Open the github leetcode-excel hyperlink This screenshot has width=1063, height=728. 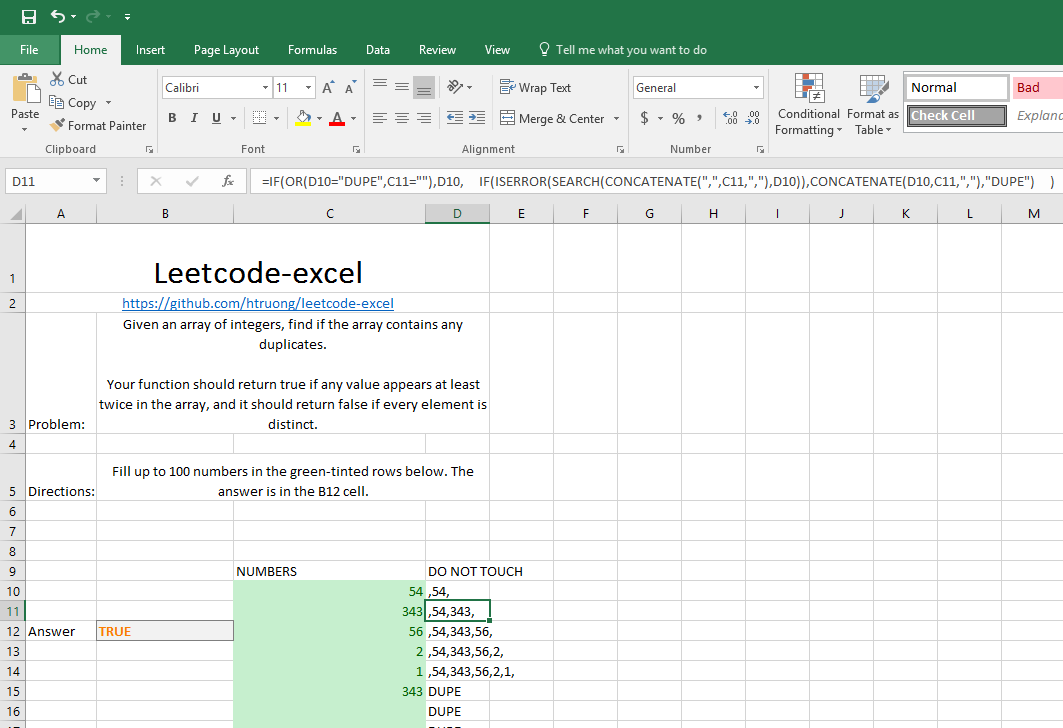258,303
